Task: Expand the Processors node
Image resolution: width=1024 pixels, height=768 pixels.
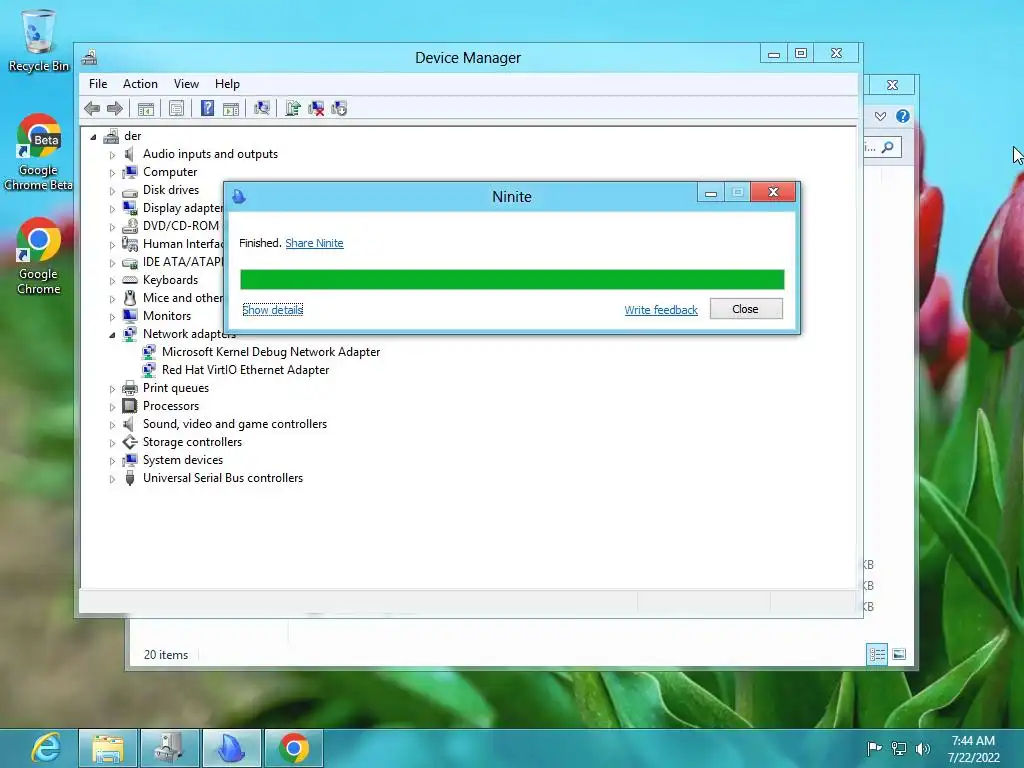Action: 112,407
